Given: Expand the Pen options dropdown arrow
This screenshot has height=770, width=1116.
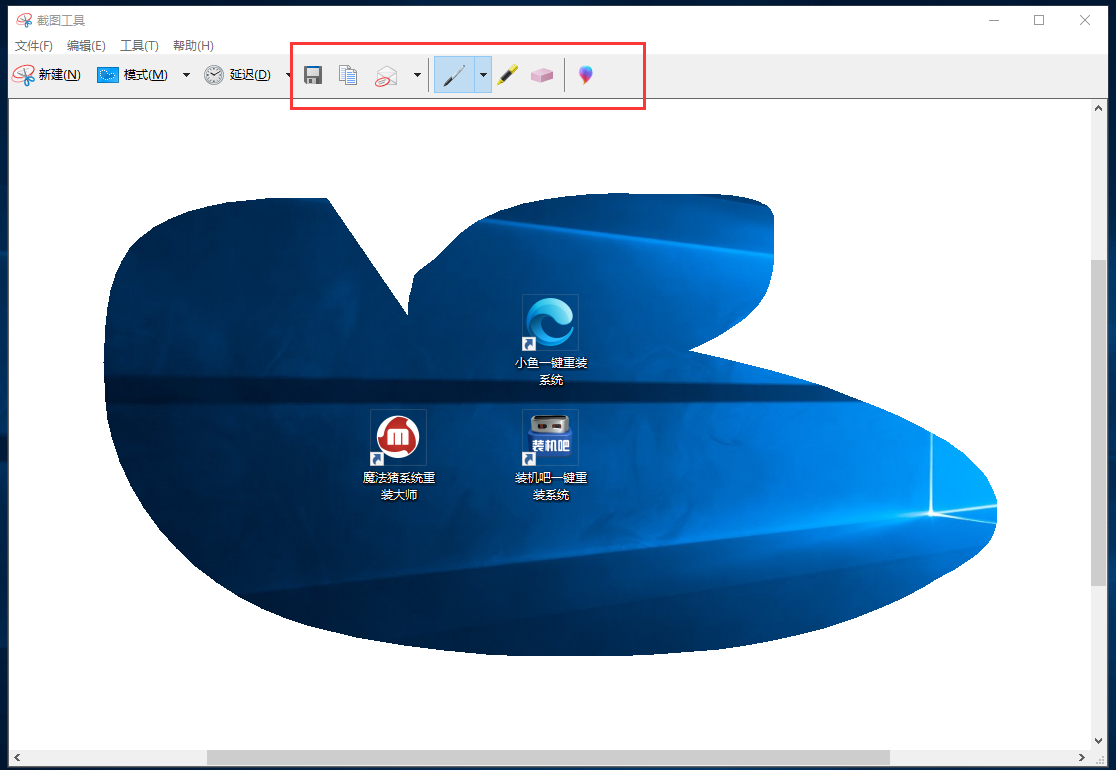Looking at the screenshot, I should (x=483, y=75).
